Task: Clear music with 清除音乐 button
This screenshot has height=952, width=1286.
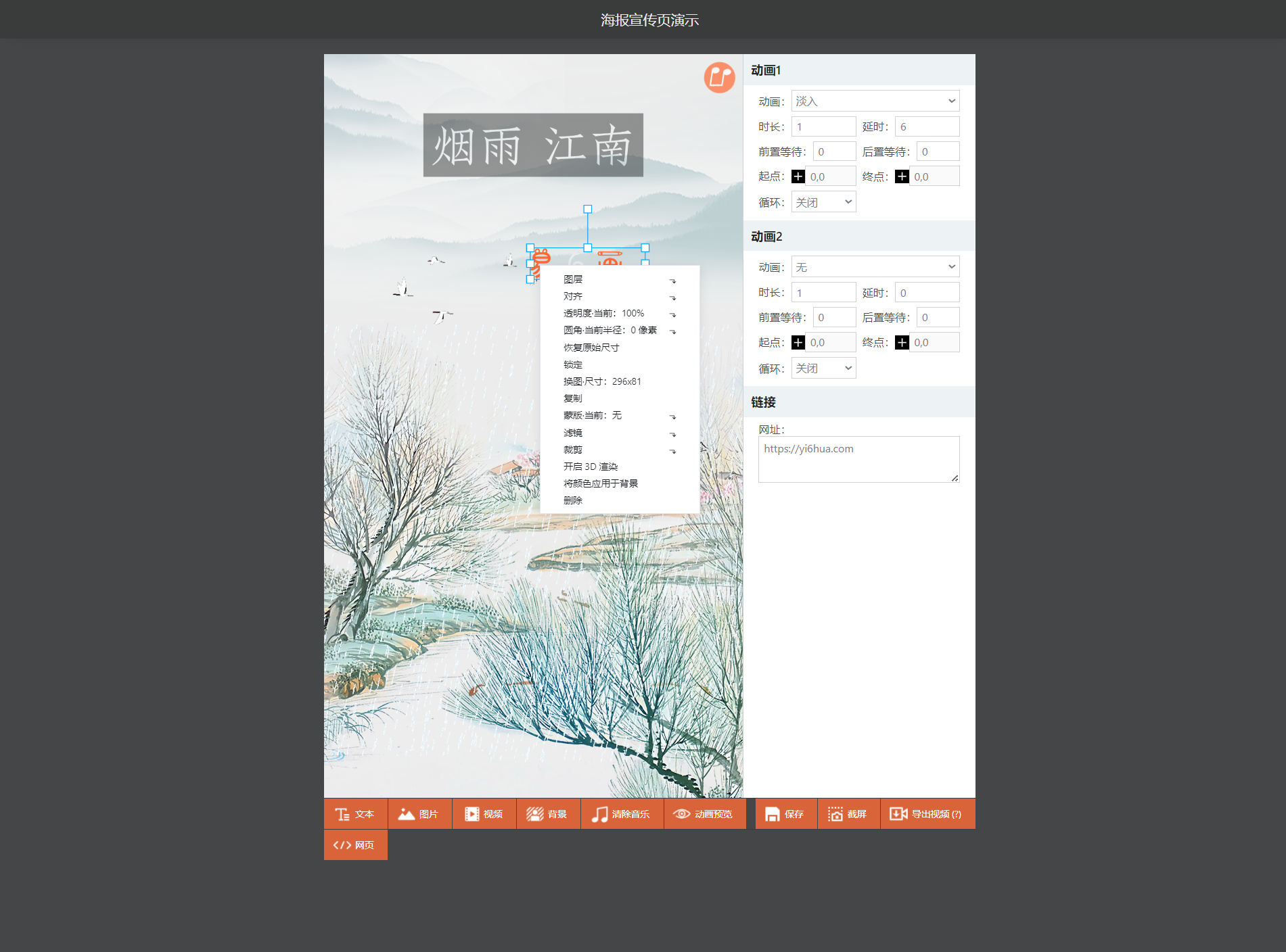Action: [x=622, y=814]
